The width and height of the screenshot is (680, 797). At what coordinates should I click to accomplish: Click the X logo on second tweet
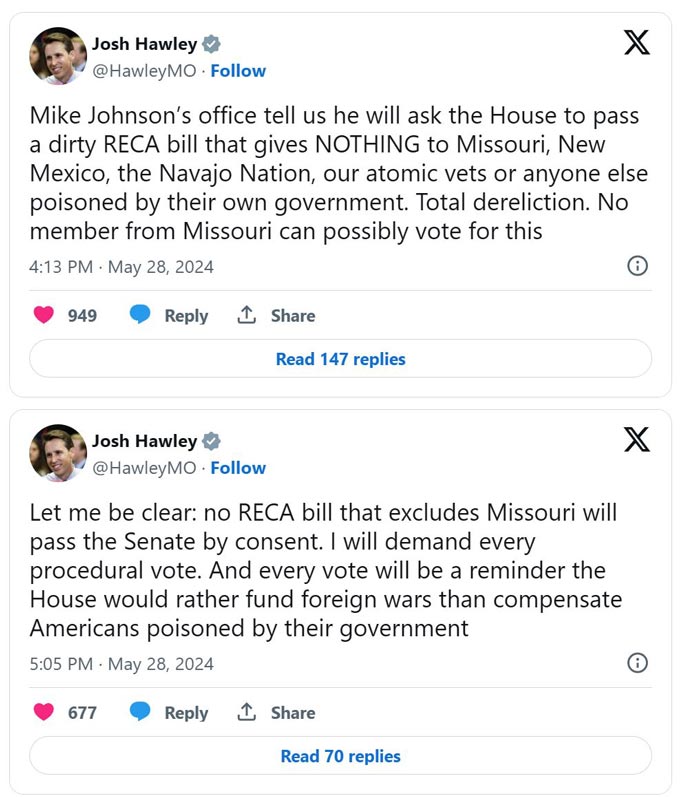(x=637, y=439)
